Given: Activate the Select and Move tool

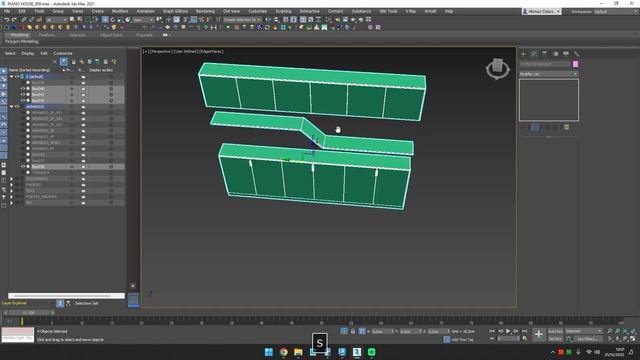Looking at the screenshot, I should pyautogui.click(x=105, y=20).
